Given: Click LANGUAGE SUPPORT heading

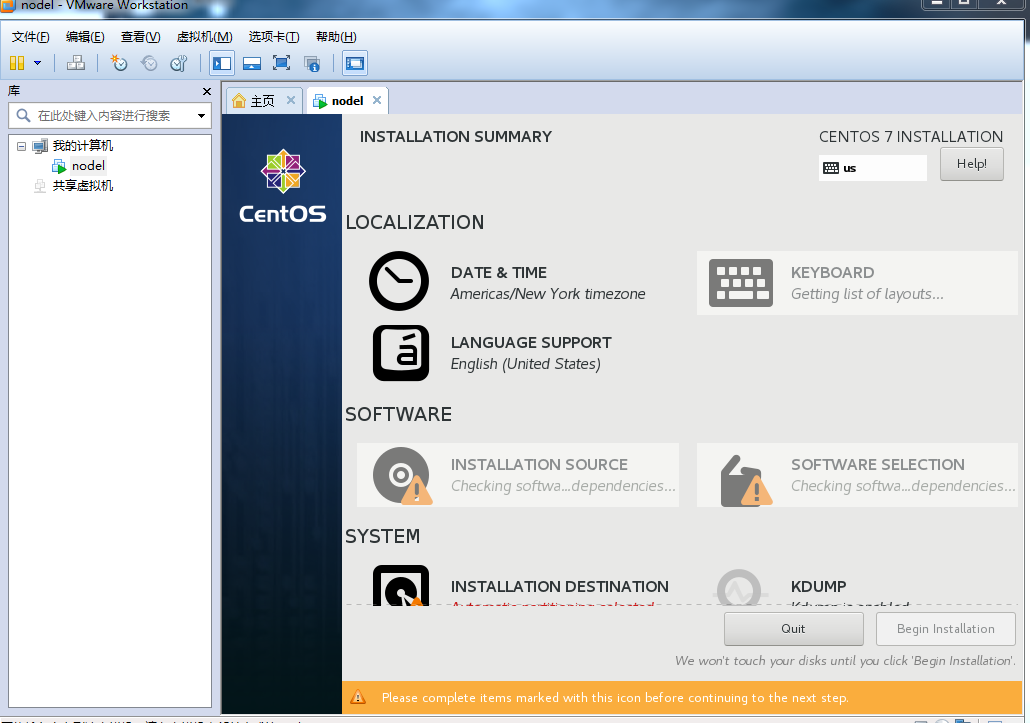Looking at the screenshot, I should [x=531, y=343].
